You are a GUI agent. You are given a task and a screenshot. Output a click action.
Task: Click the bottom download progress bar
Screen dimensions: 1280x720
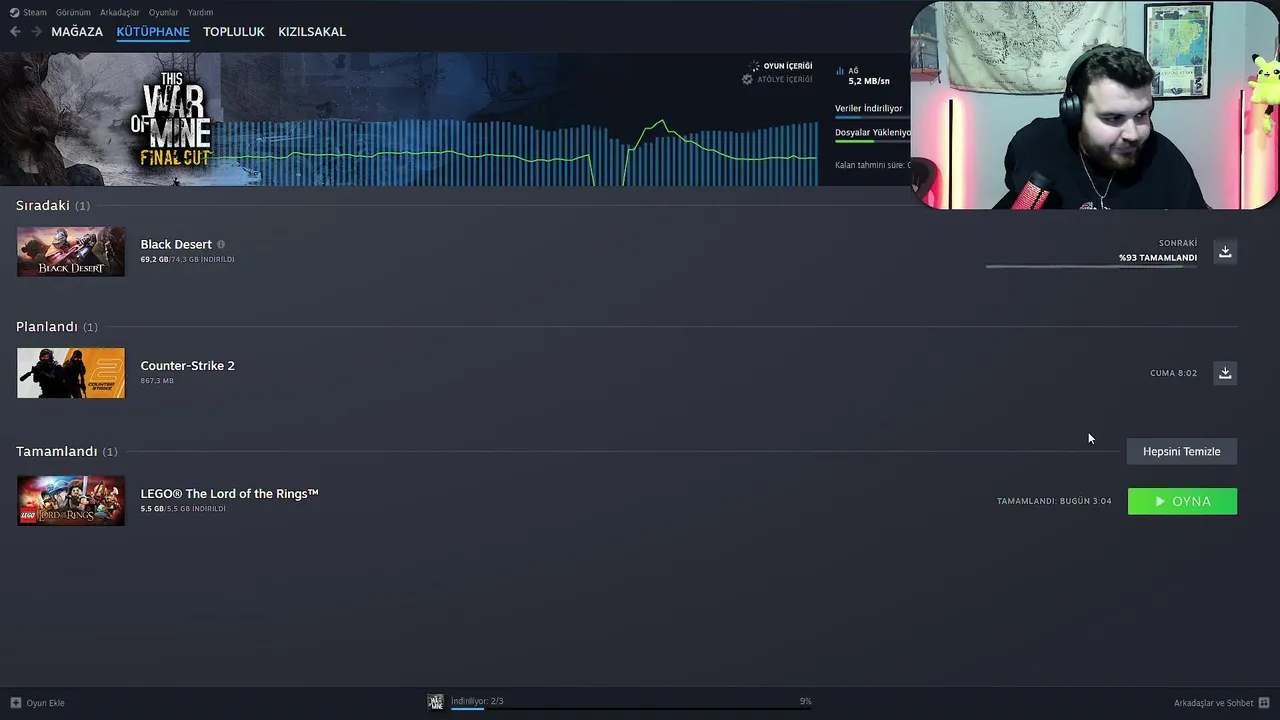pyautogui.click(x=631, y=709)
